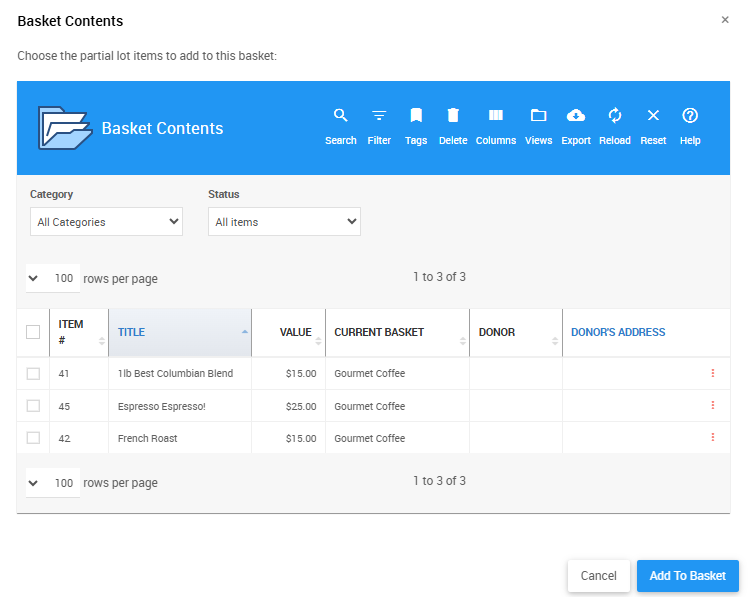
Task: Click the Reset icon in toolbar
Action: (x=653, y=126)
